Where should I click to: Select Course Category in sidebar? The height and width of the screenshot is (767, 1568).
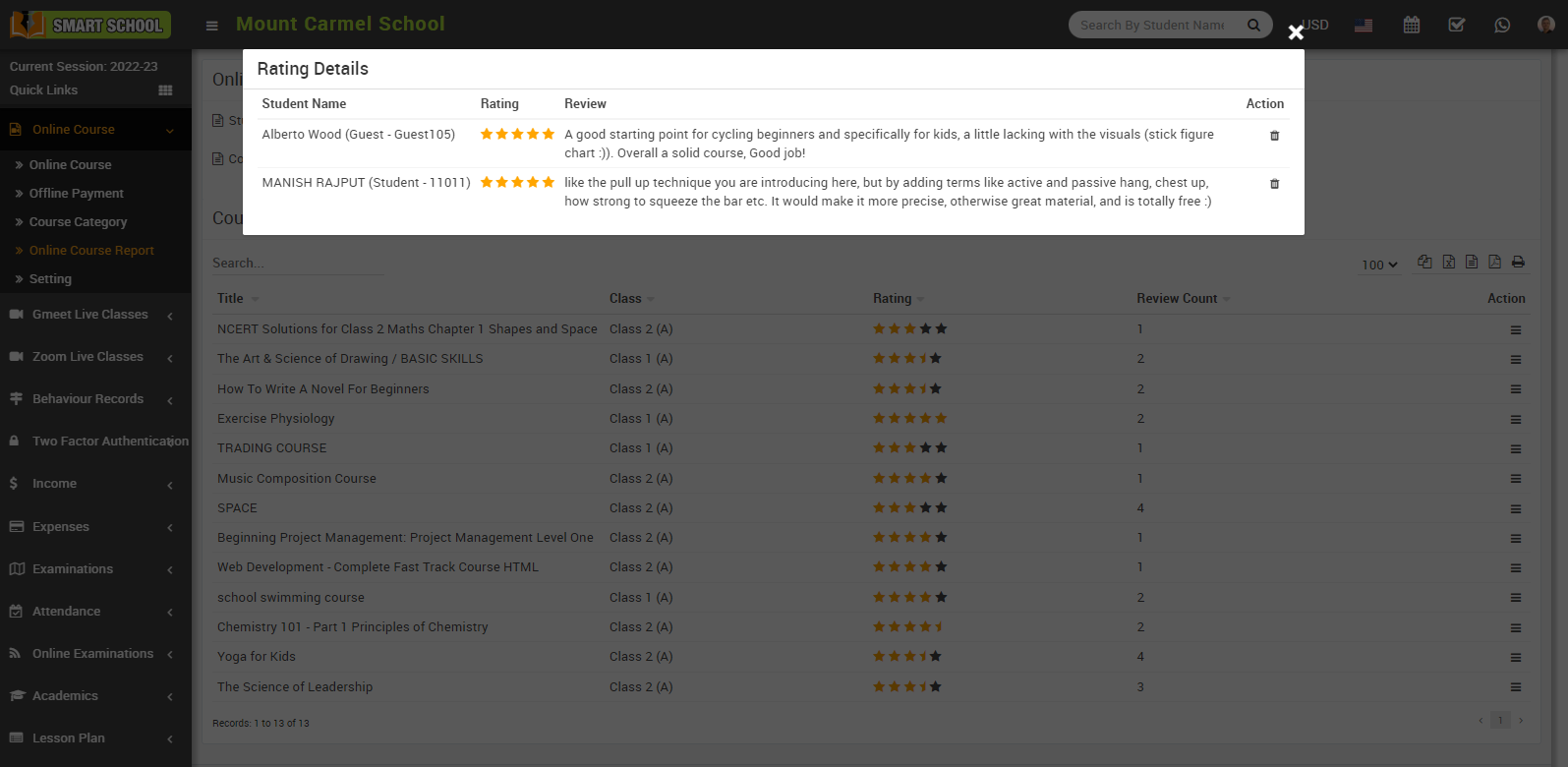point(79,222)
